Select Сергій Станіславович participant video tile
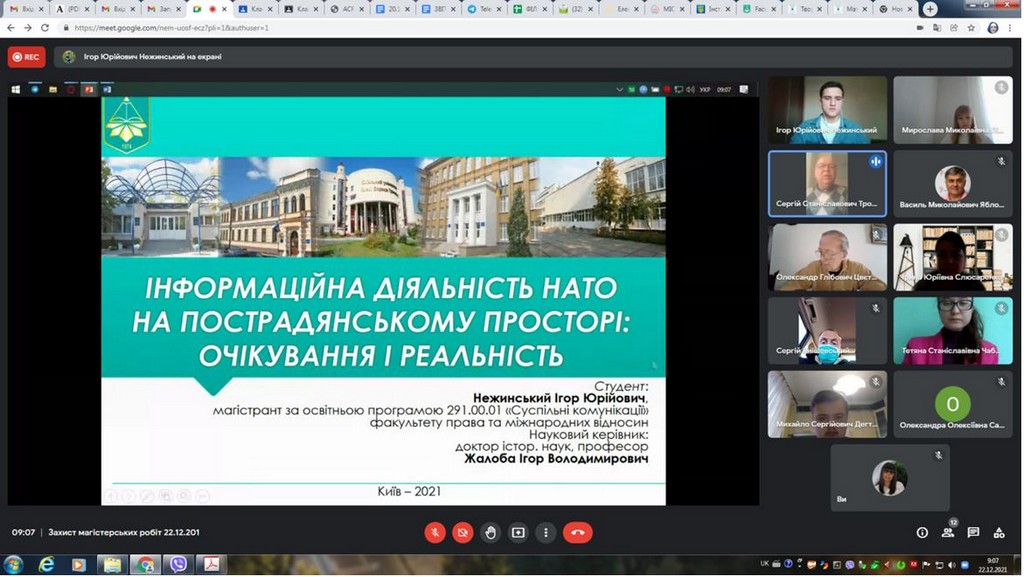 [x=827, y=183]
